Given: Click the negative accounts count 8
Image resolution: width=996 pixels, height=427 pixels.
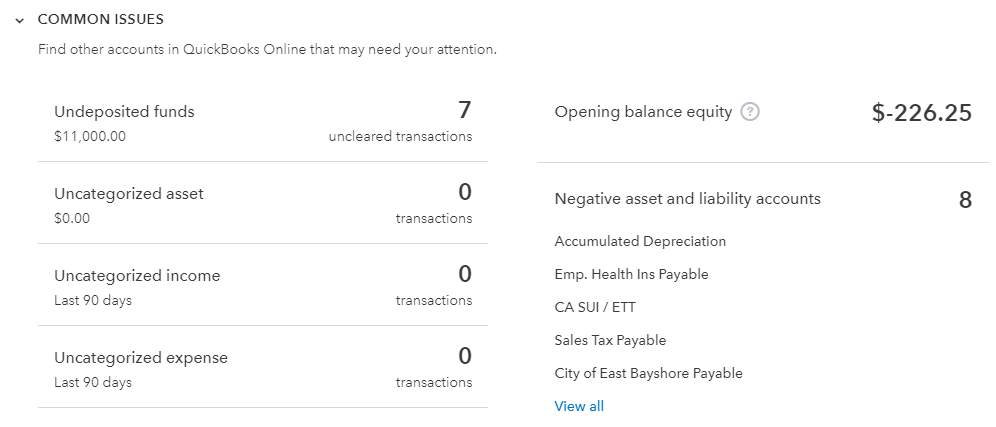Looking at the screenshot, I should click(965, 200).
